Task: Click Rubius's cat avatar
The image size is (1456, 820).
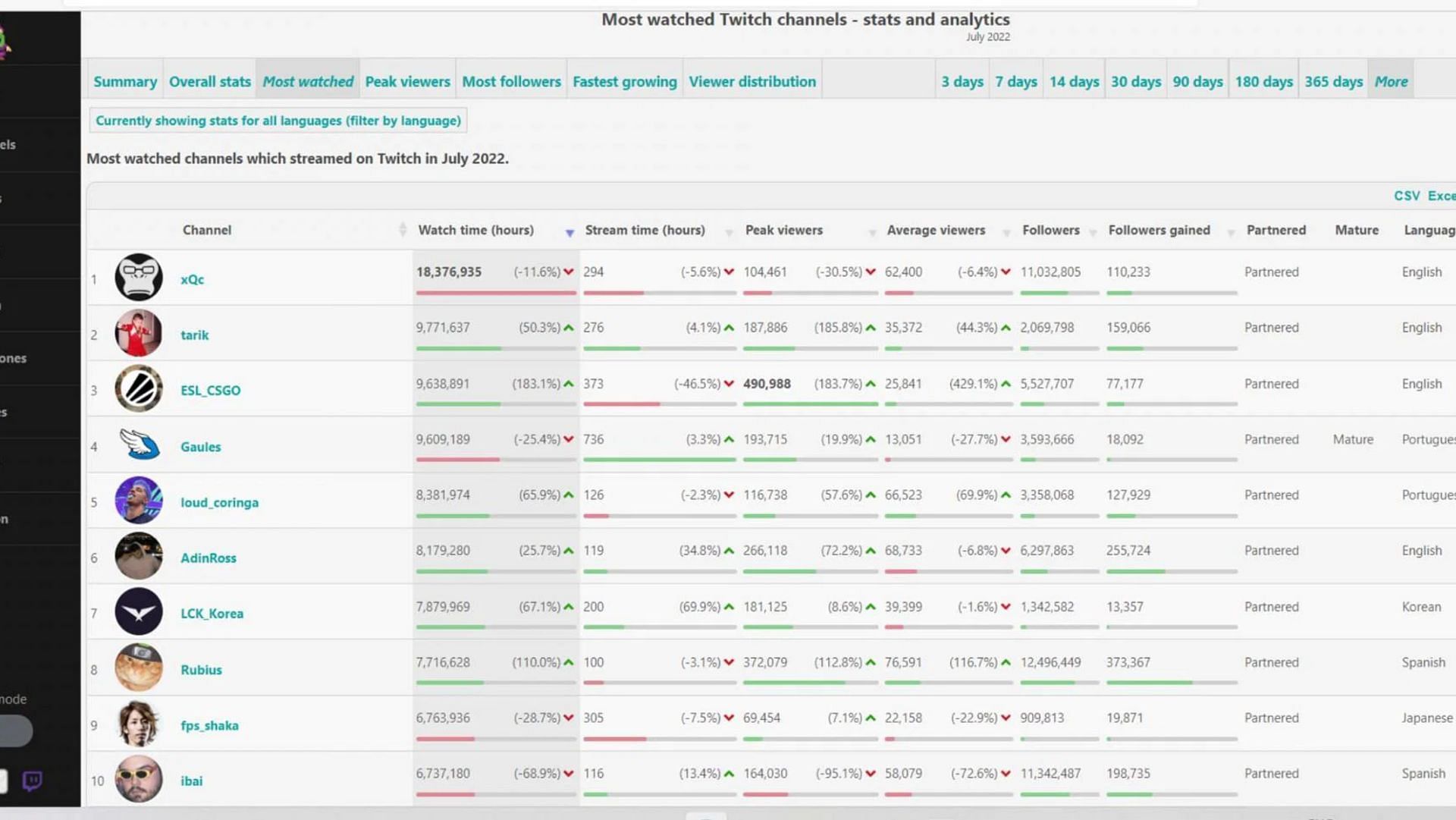Action: tap(139, 668)
